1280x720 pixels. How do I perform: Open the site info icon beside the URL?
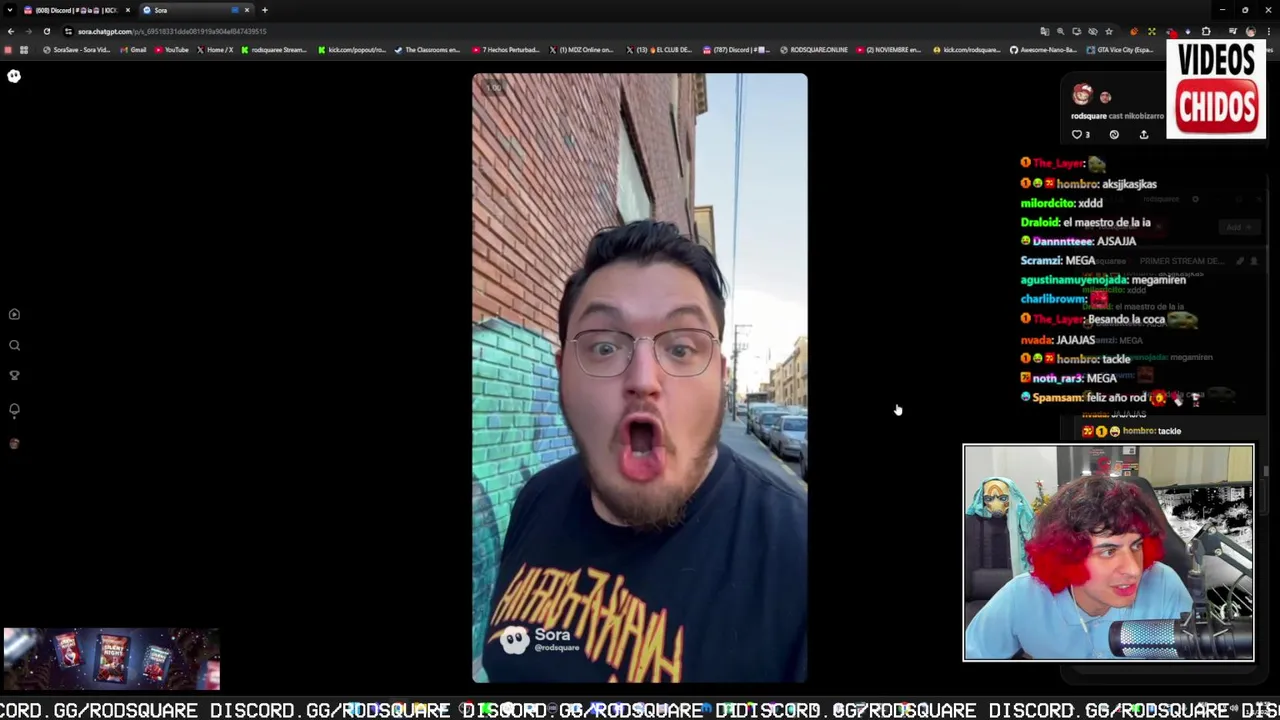[x=68, y=31]
